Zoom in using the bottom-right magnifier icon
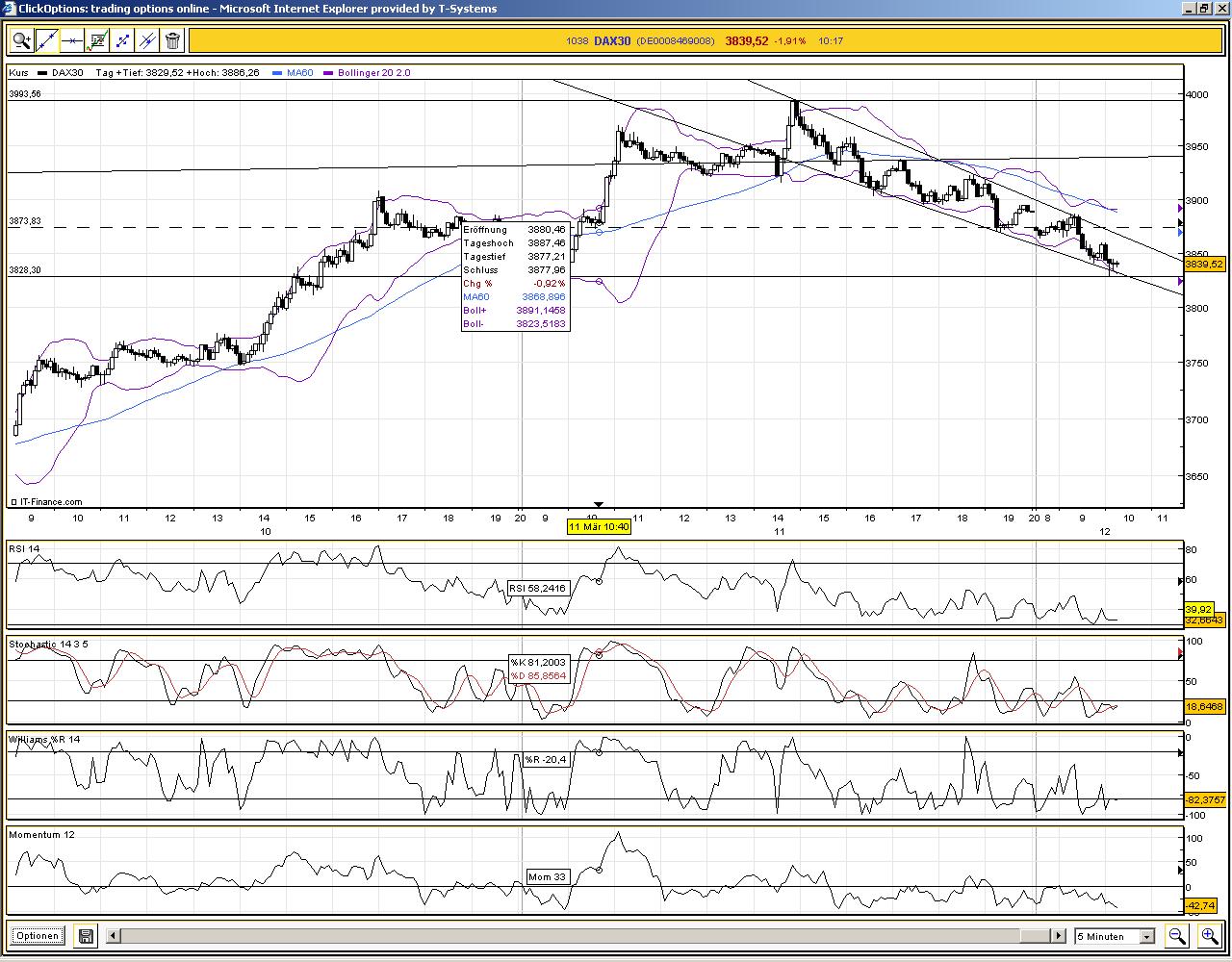The height and width of the screenshot is (962, 1232). click(x=1211, y=935)
